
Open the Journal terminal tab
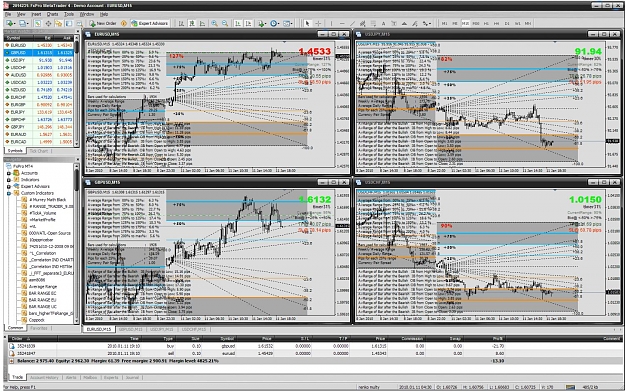pyautogui.click(x=132, y=377)
